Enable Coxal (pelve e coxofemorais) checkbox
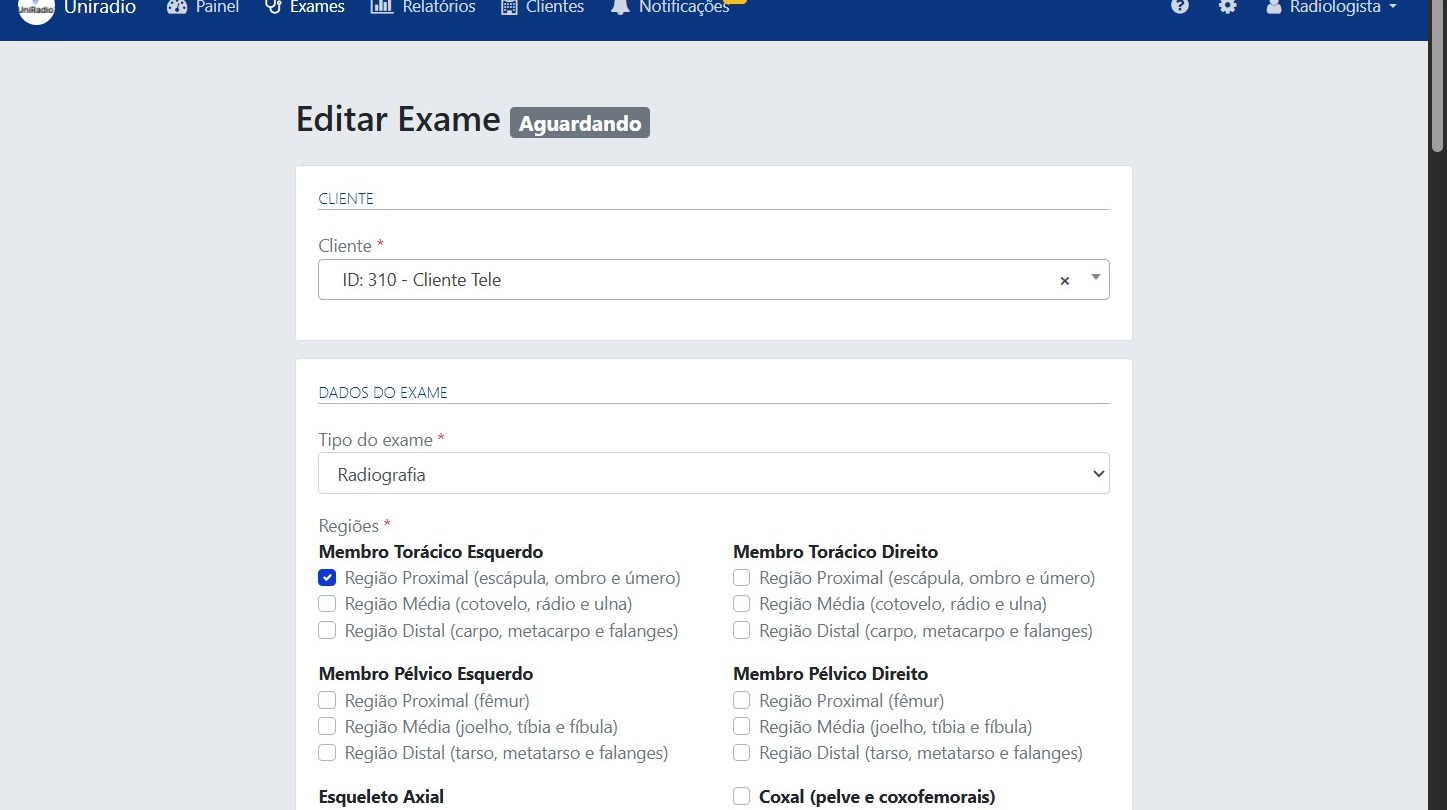 pos(741,797)
